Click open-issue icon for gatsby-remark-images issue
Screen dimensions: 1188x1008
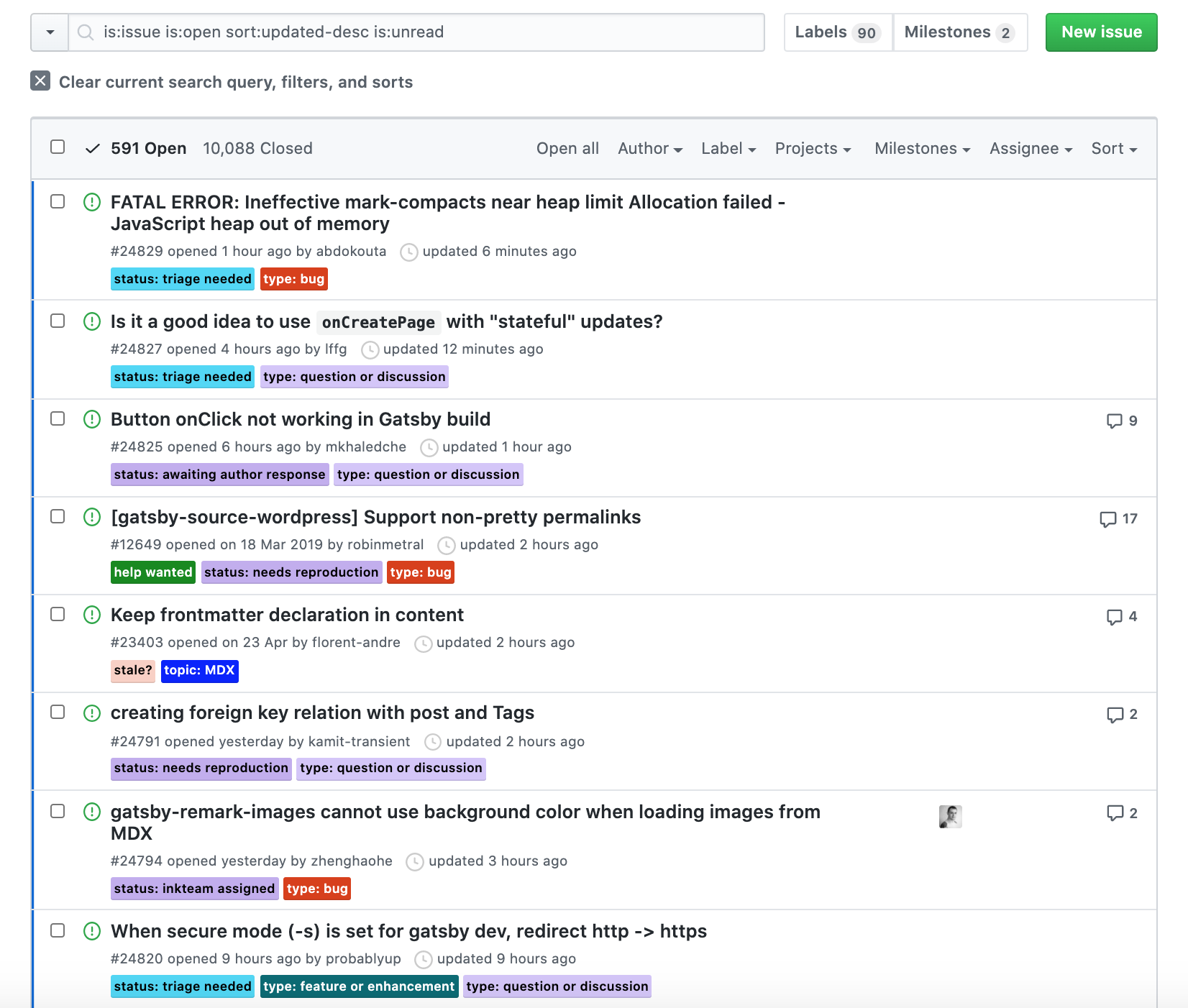point(92,812)
